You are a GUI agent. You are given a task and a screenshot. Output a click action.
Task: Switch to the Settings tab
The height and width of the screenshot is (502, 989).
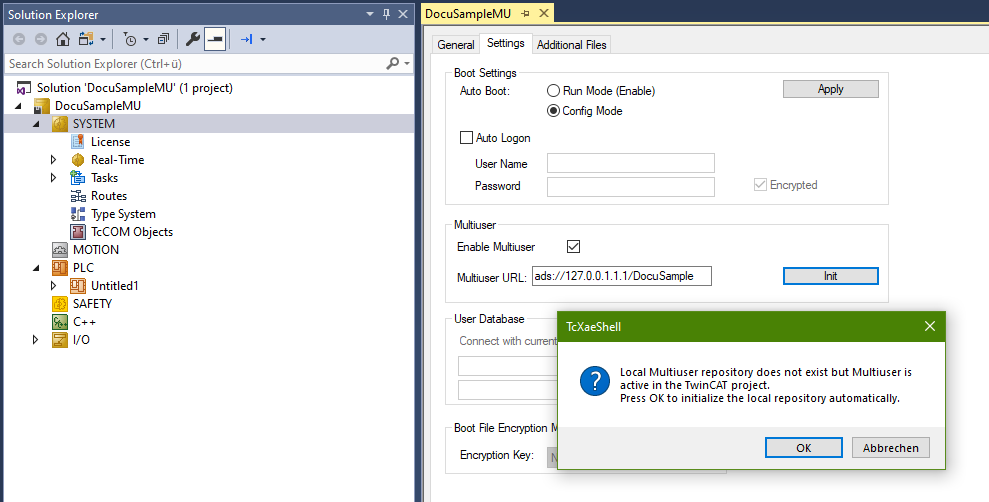pos(506,43)
